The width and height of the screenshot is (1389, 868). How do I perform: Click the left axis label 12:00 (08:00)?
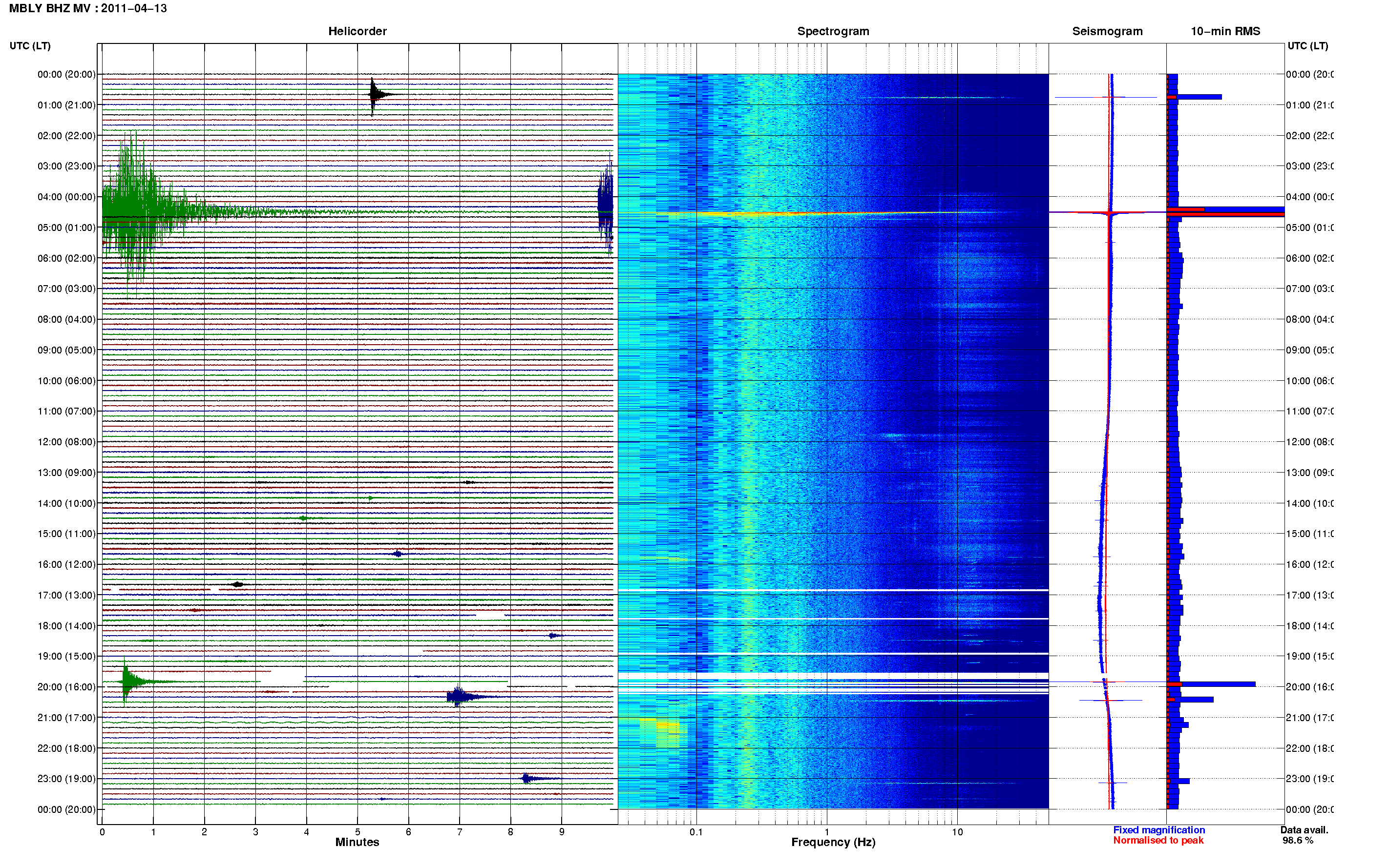pos(66,442)
